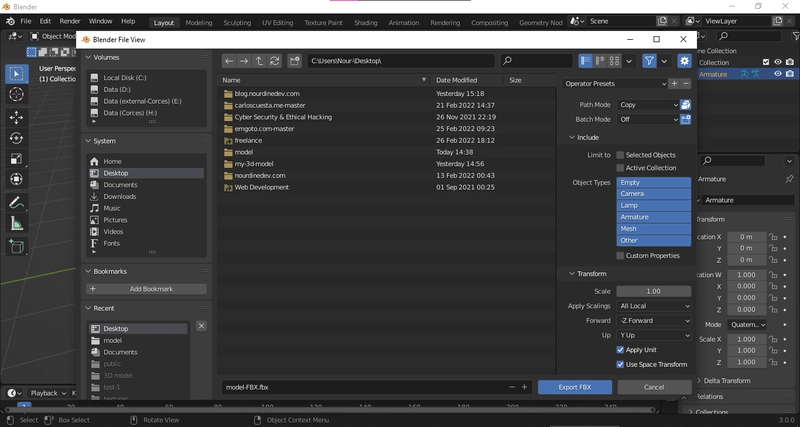Select the Rotate tool in Blender toolbar
800x427 pixels.
pos(16,138)
